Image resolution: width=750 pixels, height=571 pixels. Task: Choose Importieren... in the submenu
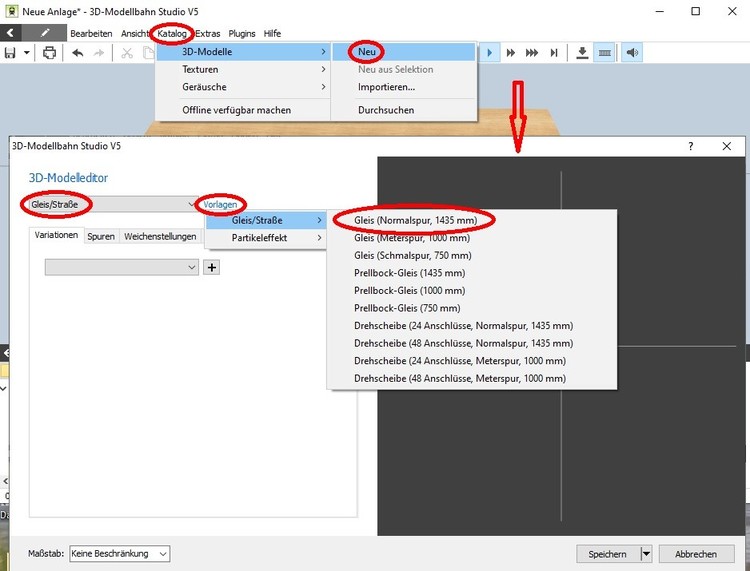[x=404, y=87]
